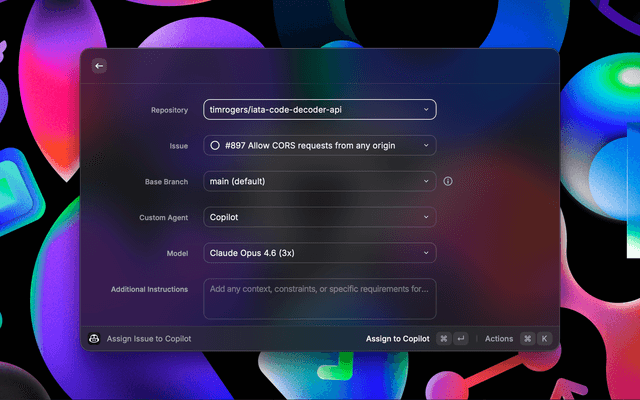Focus the Additional Instructions text box
This screenshot has height=400, width=640.
(319, 298)
